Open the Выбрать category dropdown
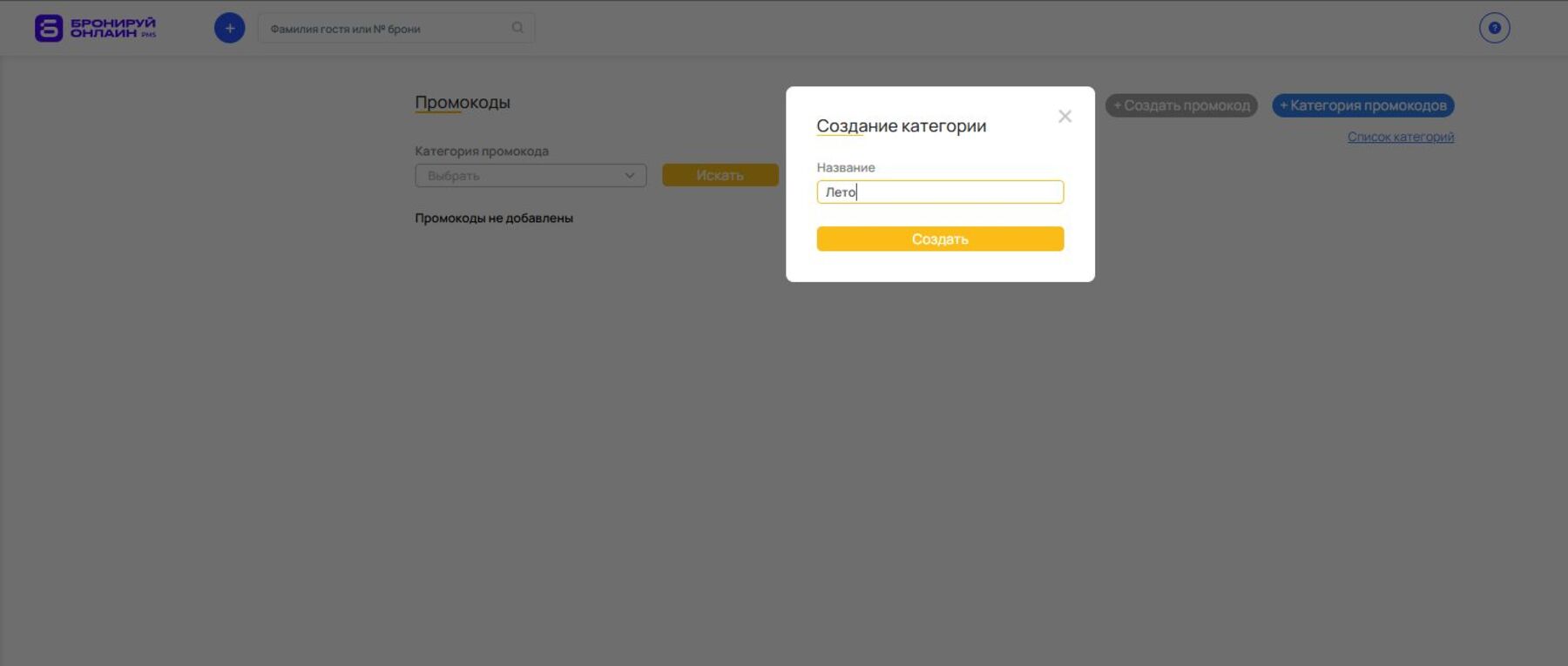This screenshot has height=666, width=1568. point(523,176)
